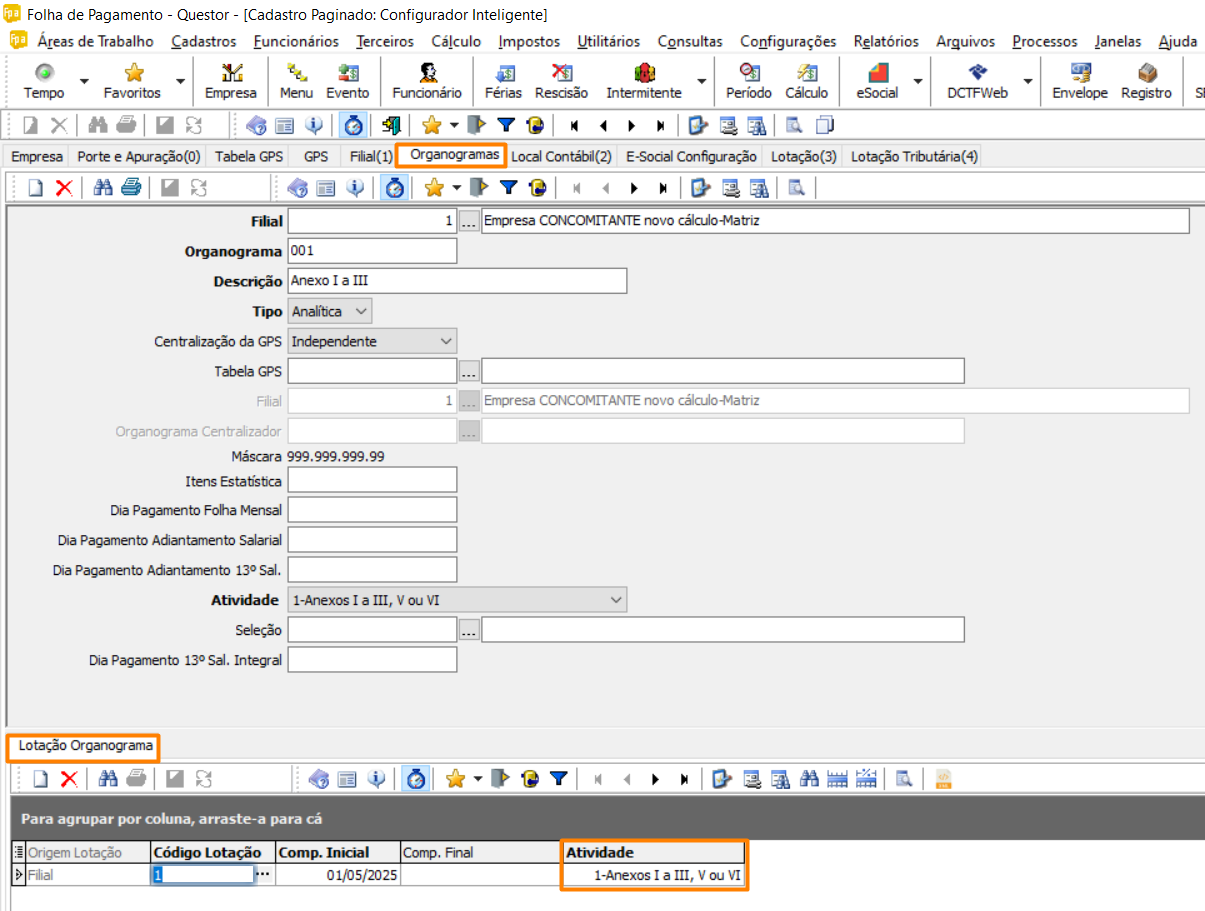Open Centralização da GPS dropdown

click(372, 341)
